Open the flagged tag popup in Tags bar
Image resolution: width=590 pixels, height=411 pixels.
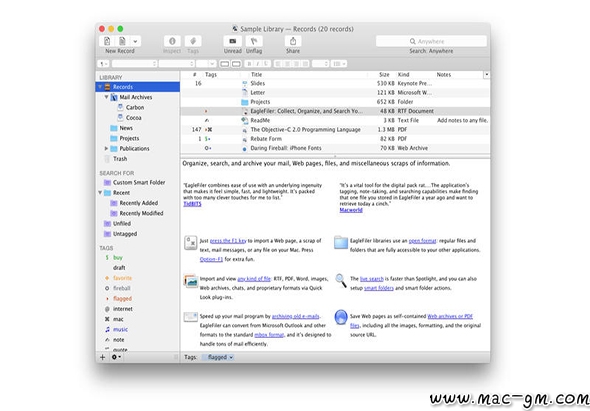(218, 357)
